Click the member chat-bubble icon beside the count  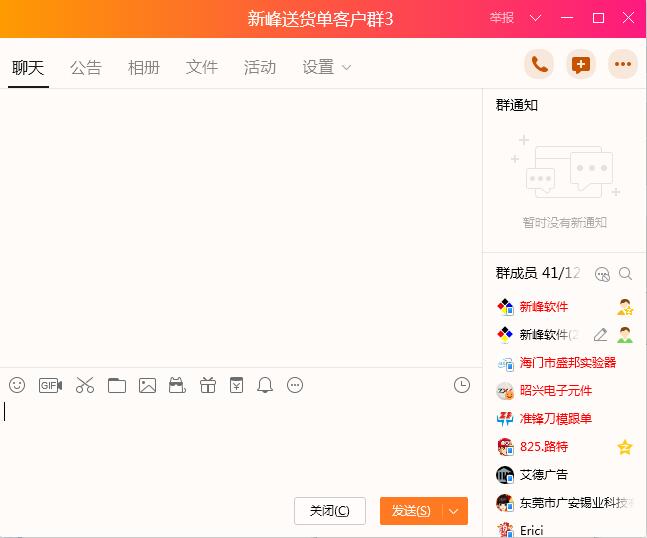click(602, 274)
